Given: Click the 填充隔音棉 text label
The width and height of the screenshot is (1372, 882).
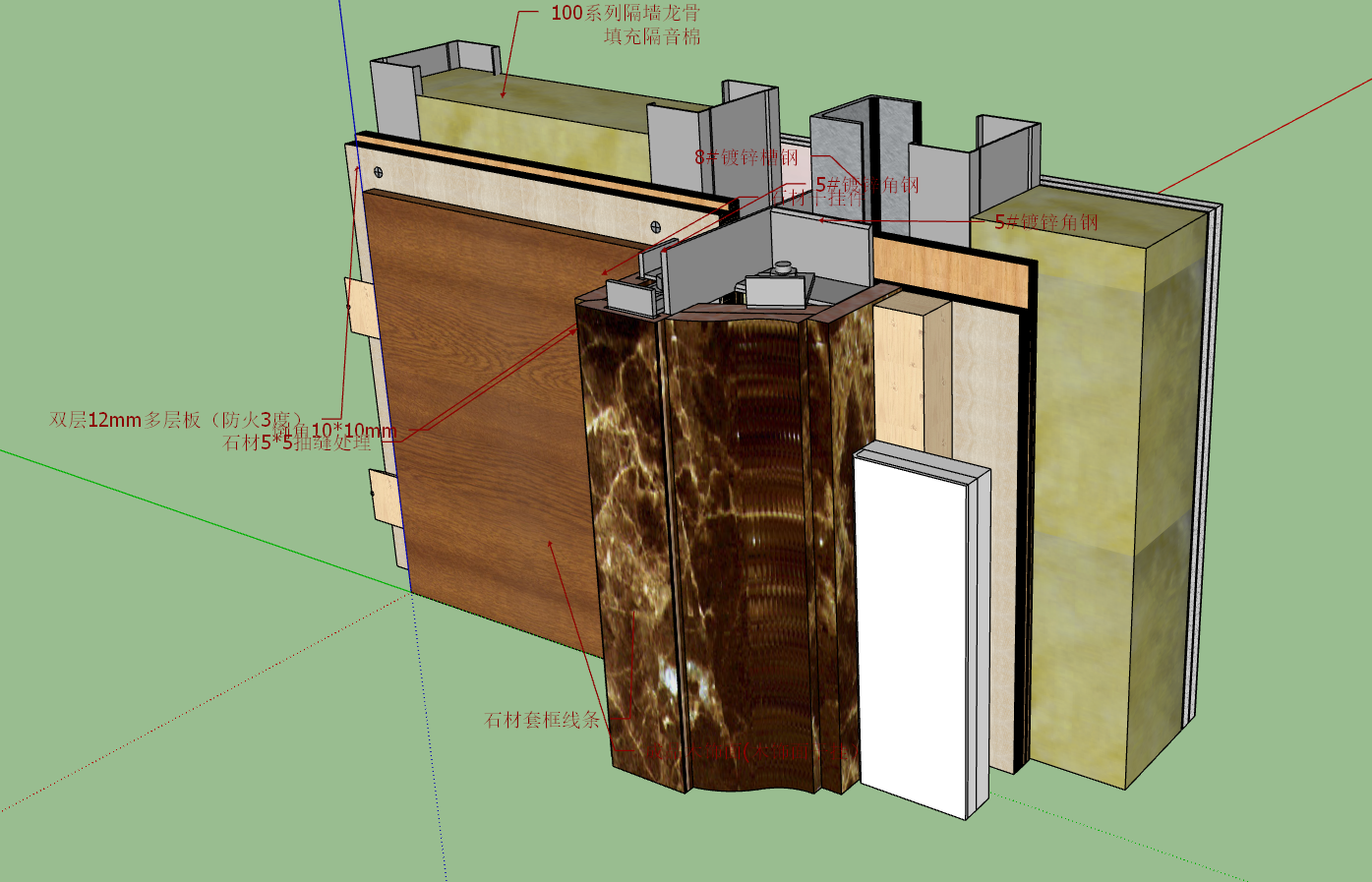Looking at the screenshot, I should 652,36.
